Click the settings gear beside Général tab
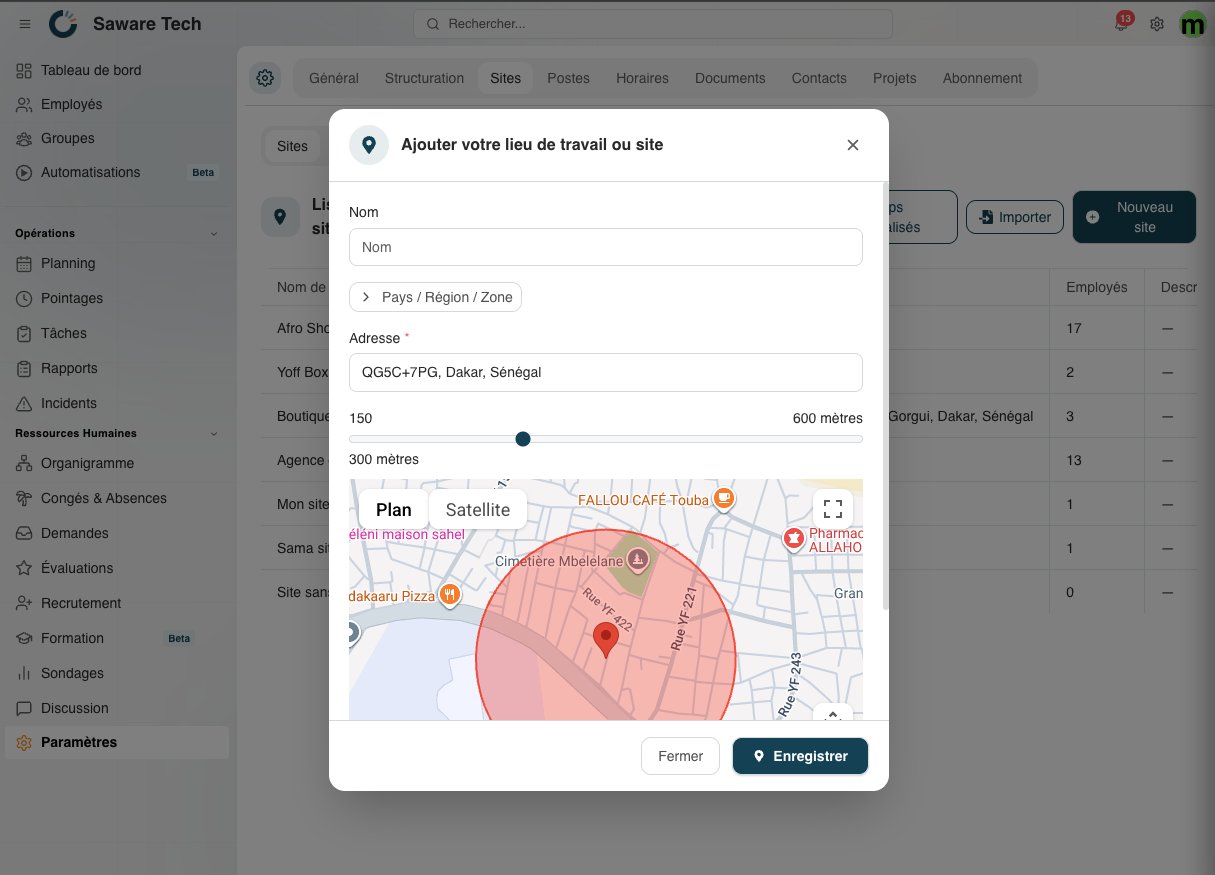The image size is (1215, 875). (265, 78)
